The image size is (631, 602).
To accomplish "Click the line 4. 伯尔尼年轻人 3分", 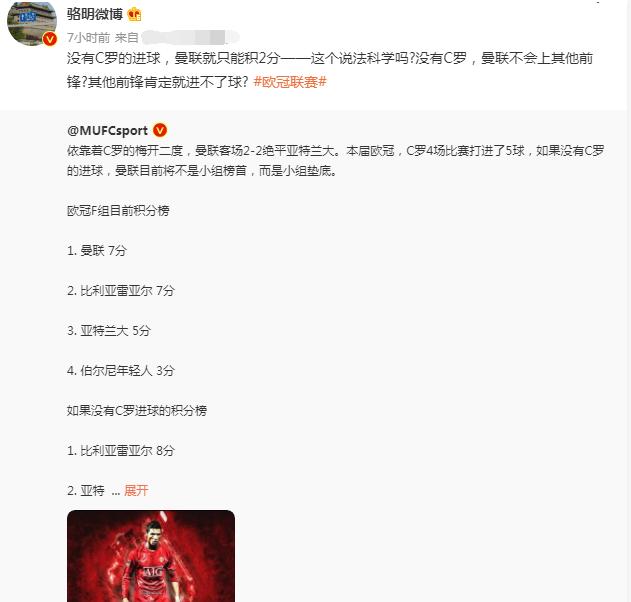I will pos(121,370).
